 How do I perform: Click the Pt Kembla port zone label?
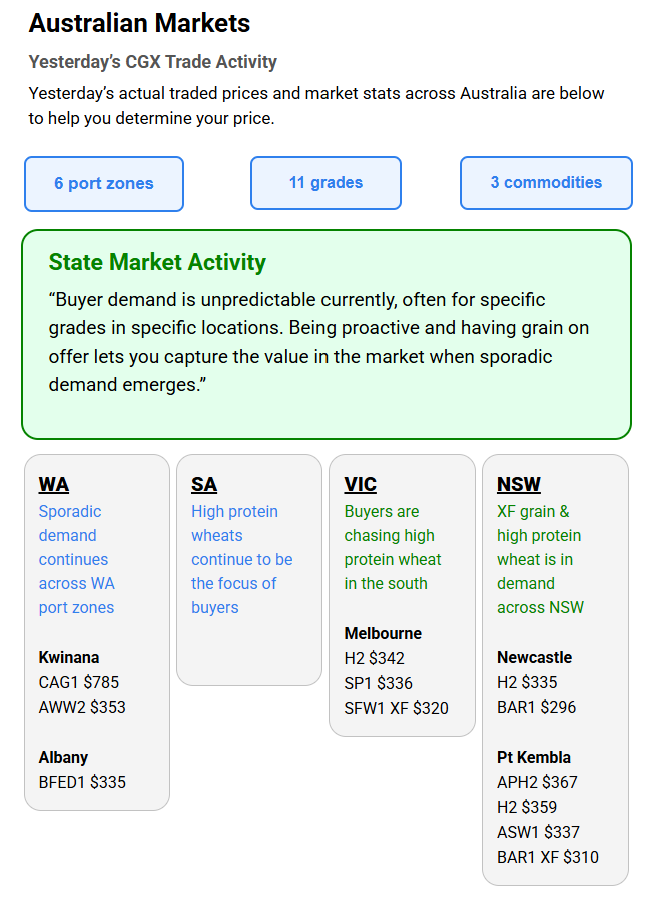(534, 757)
